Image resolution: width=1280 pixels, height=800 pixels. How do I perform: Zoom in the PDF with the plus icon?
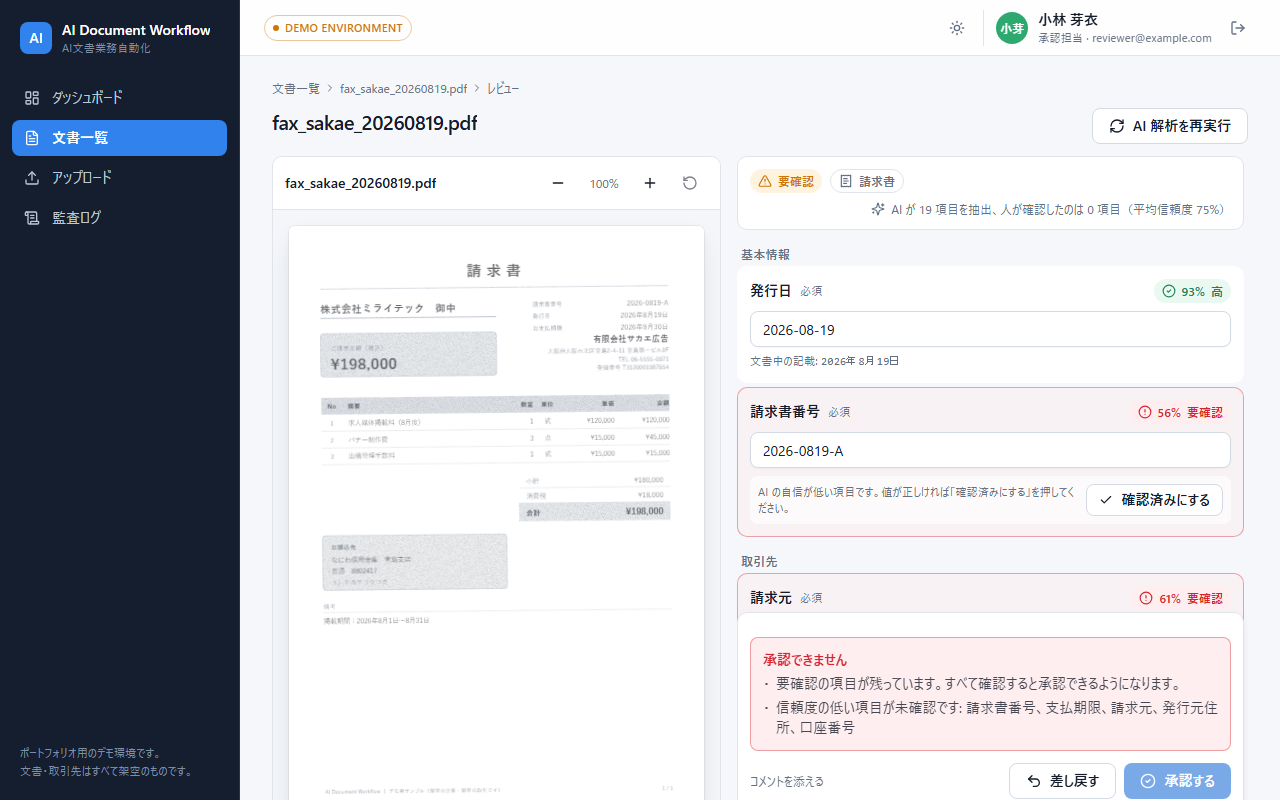point(650,183)
